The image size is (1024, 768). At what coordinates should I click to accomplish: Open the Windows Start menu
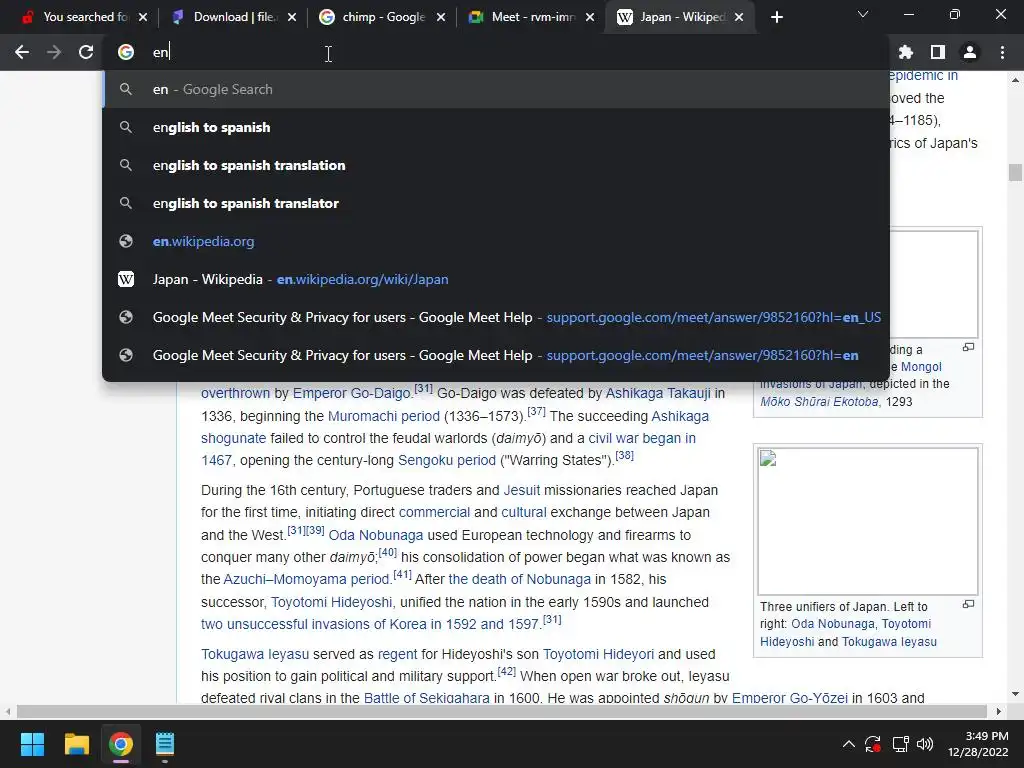[x=32, y=744]
